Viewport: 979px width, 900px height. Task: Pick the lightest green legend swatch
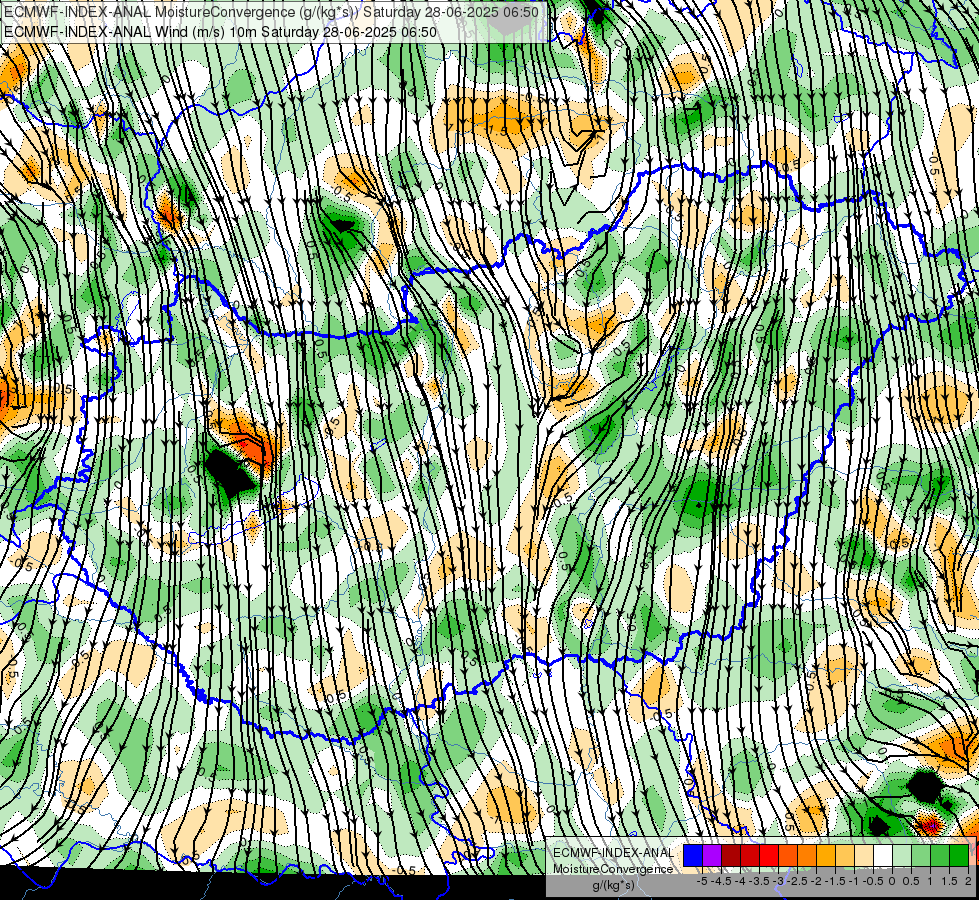pos(902,856)
